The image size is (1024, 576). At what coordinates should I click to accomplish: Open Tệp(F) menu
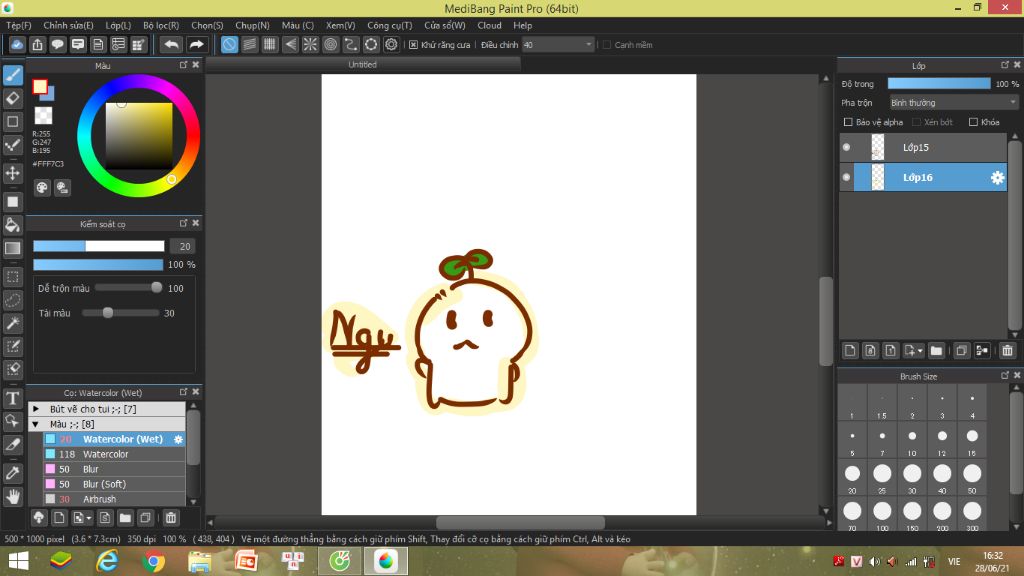click(x=18, y=25)
